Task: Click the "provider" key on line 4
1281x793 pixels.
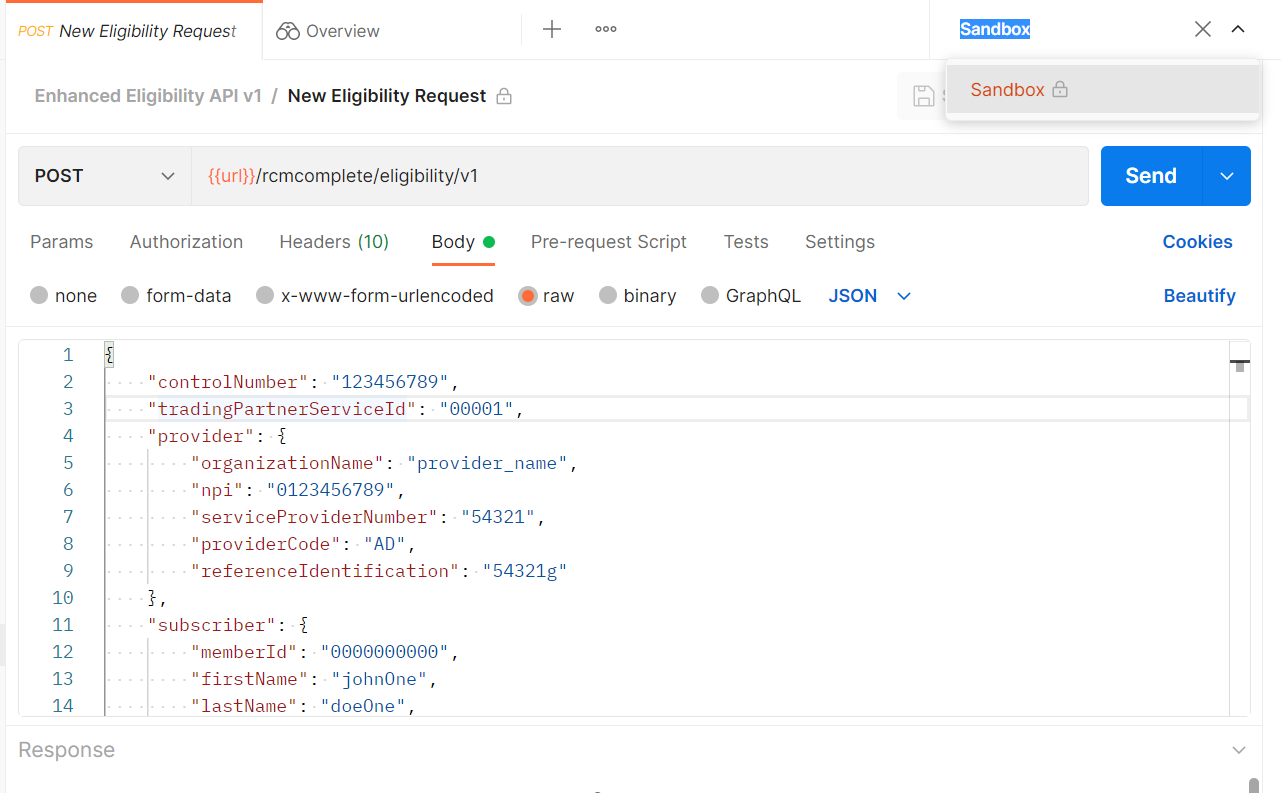Action: (202, 436)
